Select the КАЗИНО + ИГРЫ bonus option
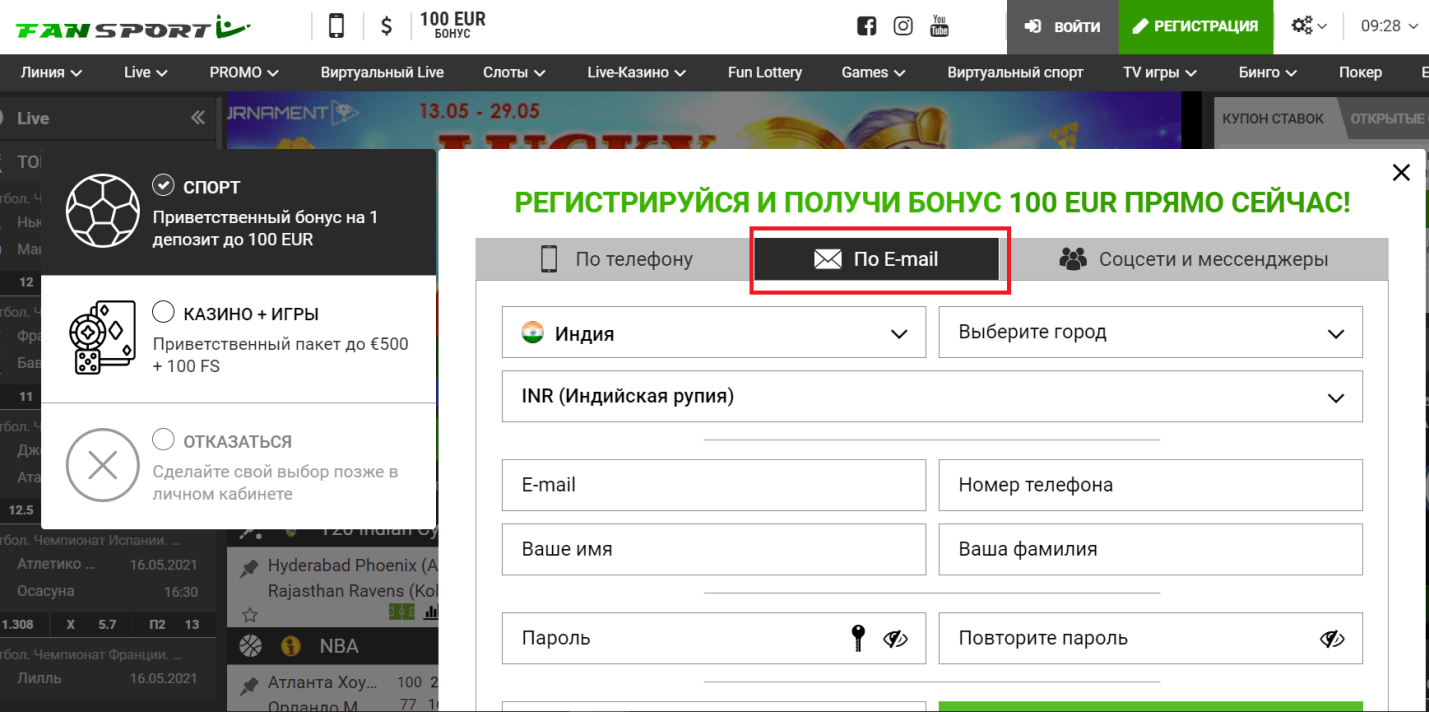 (x=163, y=313)
